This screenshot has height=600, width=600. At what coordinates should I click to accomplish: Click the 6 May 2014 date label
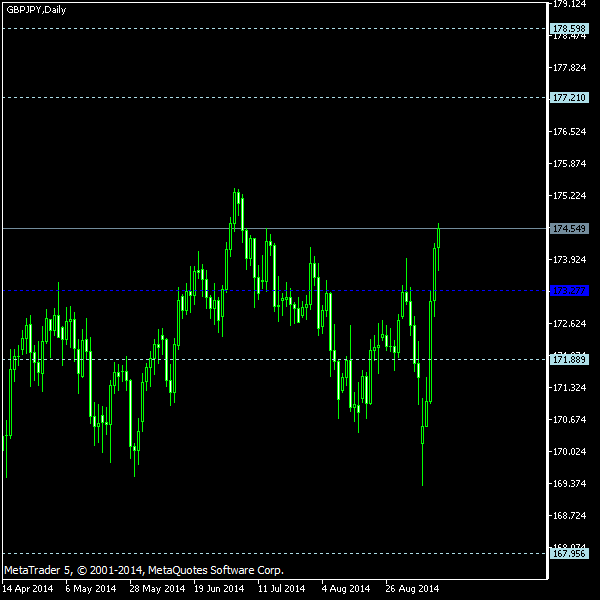tap(90, 589)
